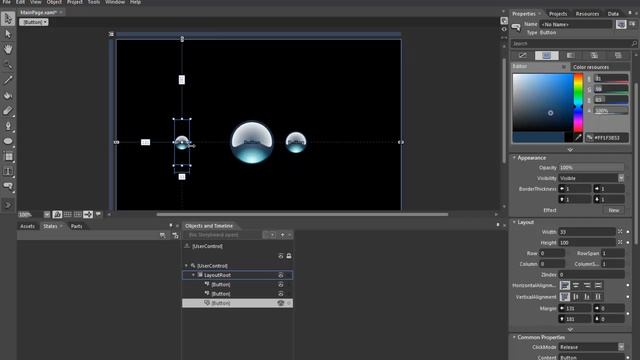Toggle visibility of highlighted [Button] row
The width and height of the screenshot is (640, 360).
click(280, 303)
